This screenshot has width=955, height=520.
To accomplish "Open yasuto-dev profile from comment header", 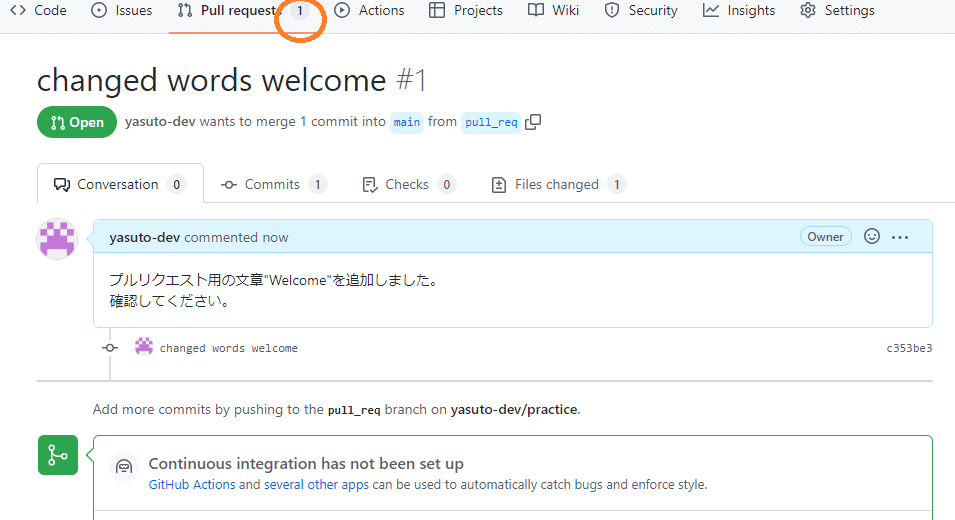I will click(x=144, y=237).
